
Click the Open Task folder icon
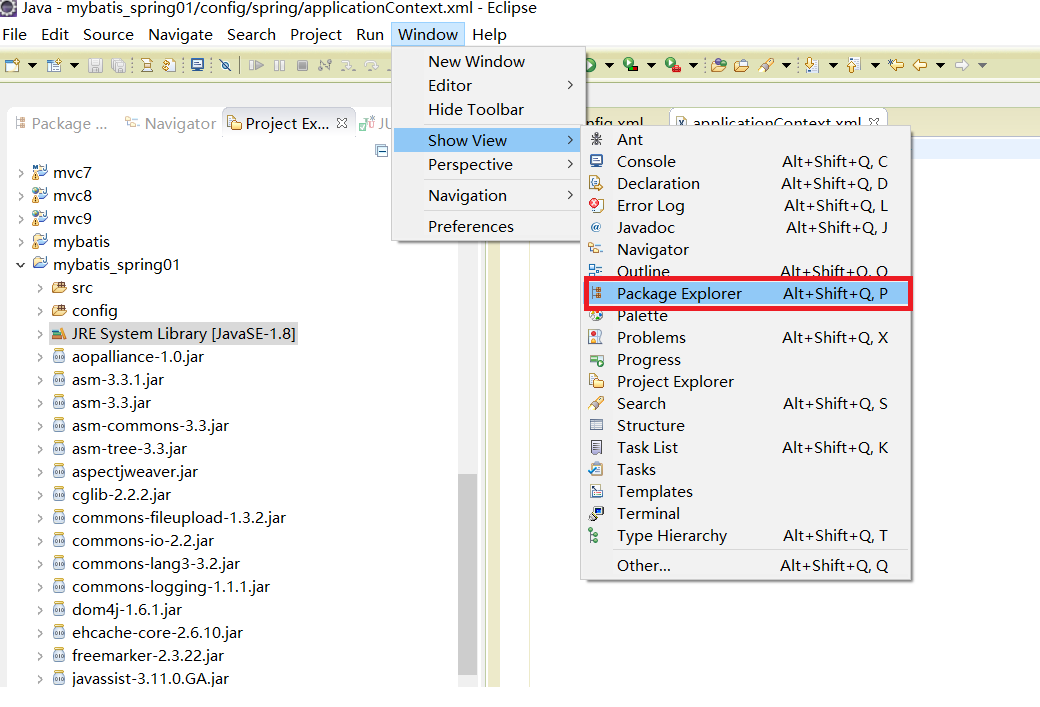pos(742,65)
